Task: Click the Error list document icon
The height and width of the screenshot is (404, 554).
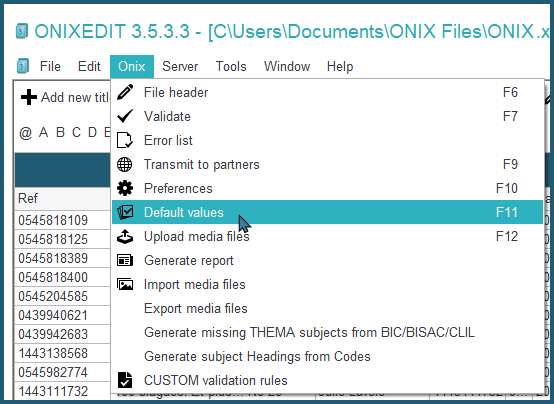Action: [125, 140]
